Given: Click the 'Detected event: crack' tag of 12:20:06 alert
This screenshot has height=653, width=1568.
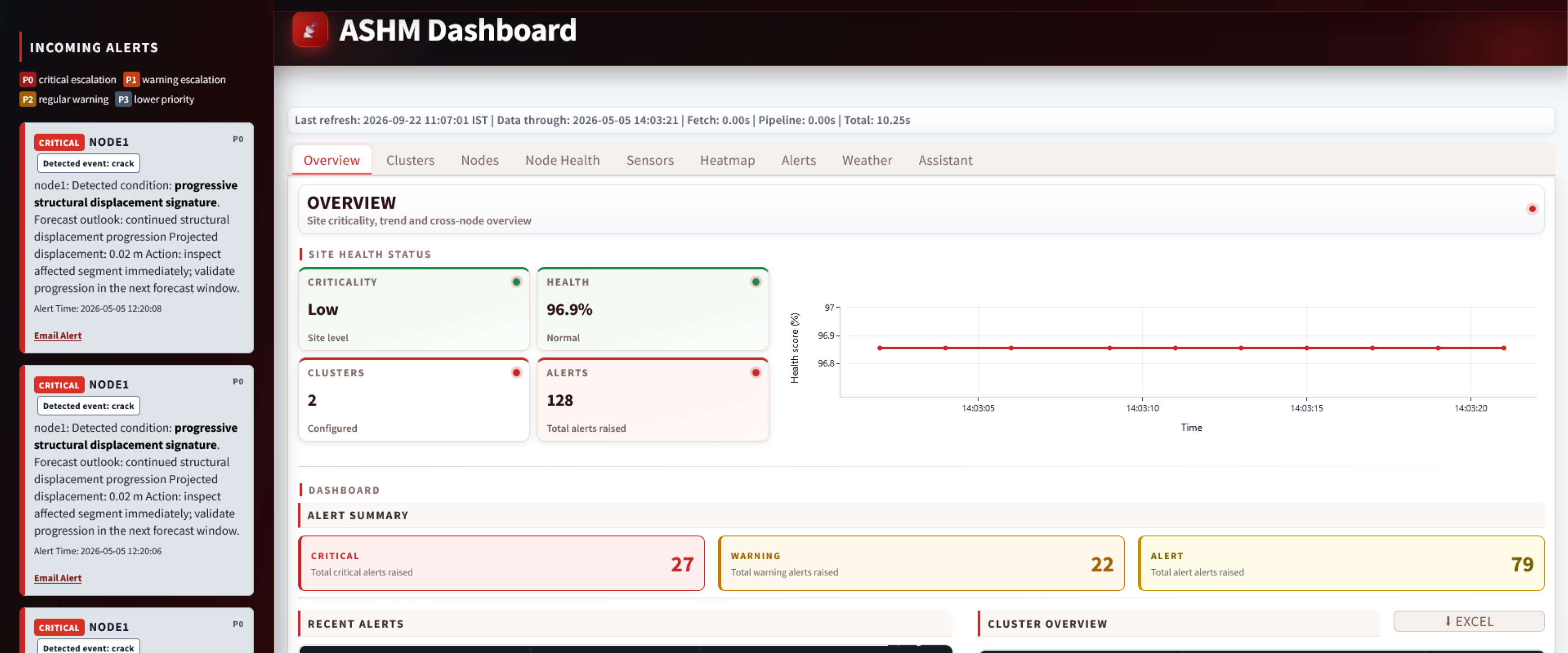Looking at the screenshot, I should point(88,405).
